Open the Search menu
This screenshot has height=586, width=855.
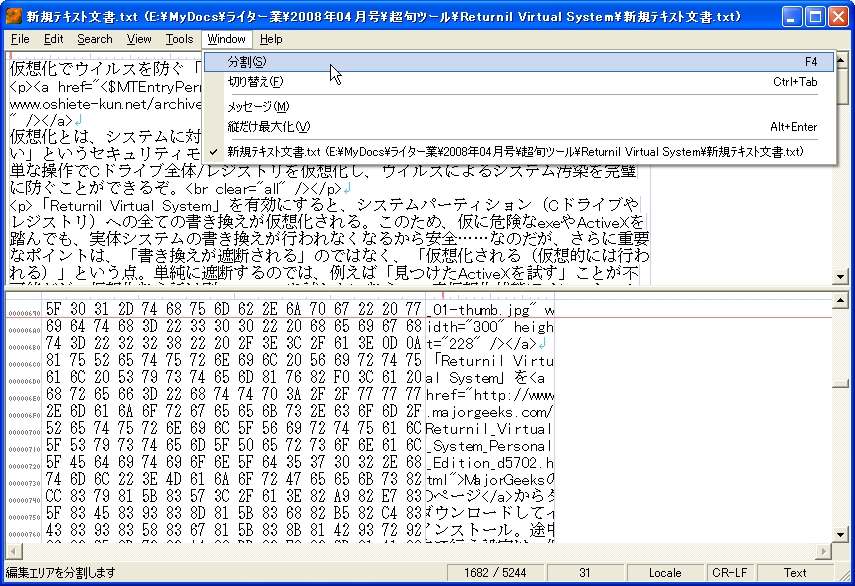point(95,39)
